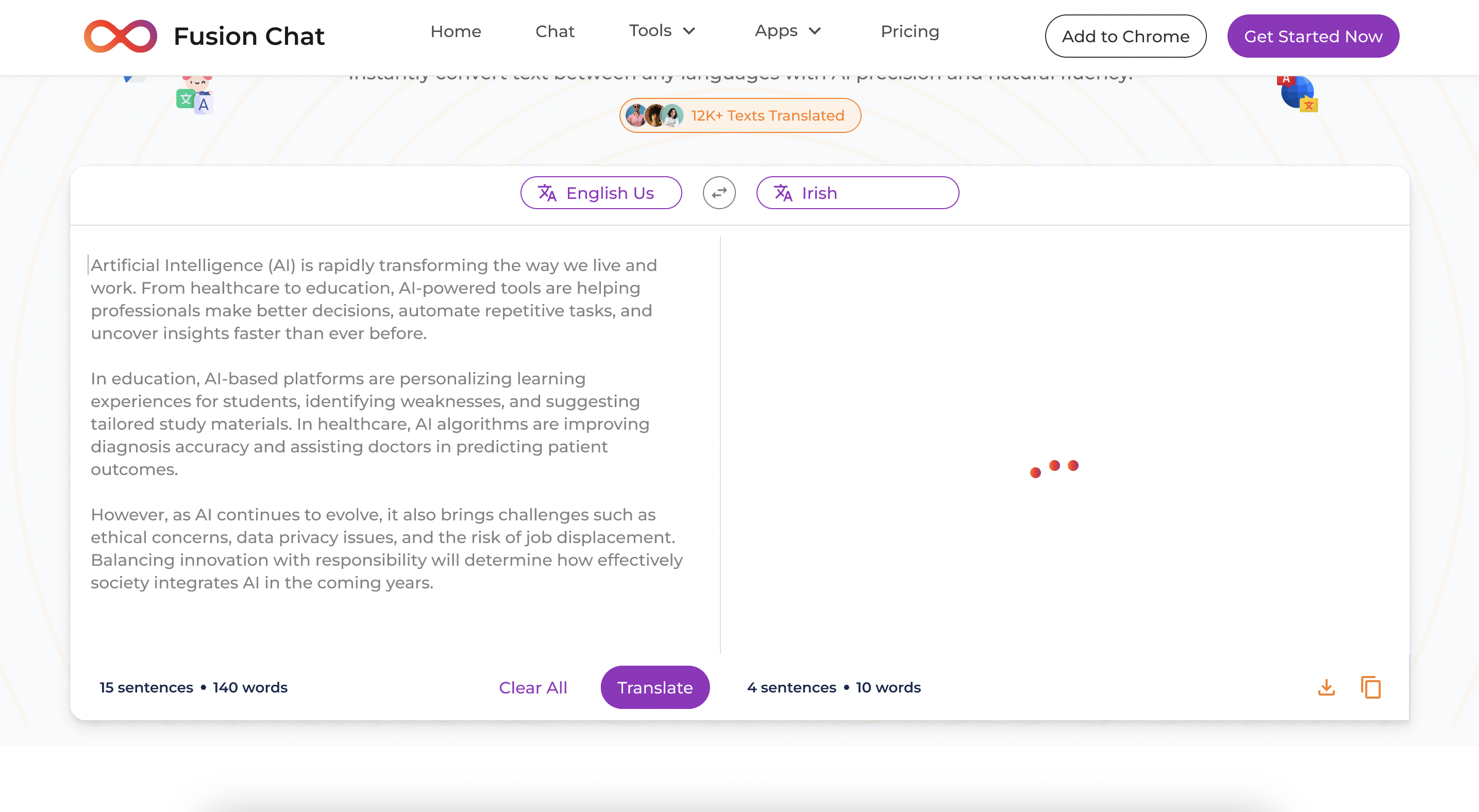Download the translated text
This screenshot has width=1479, height=812.
click(x=1326, y=687)
